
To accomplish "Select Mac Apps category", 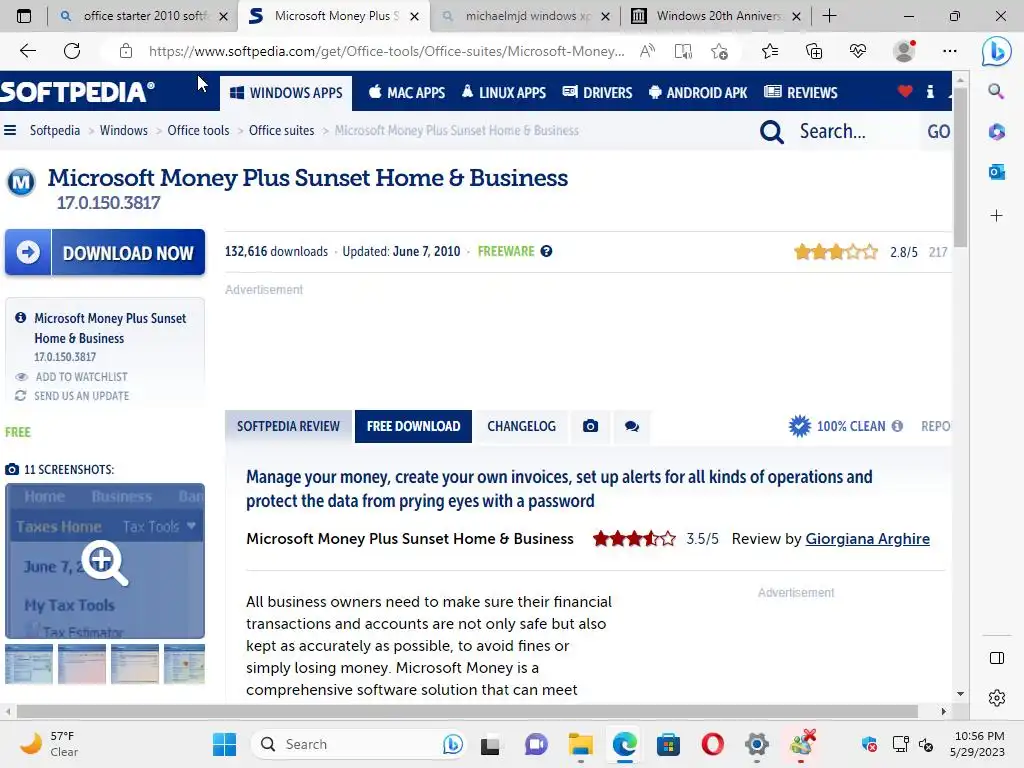I will 406,93.
